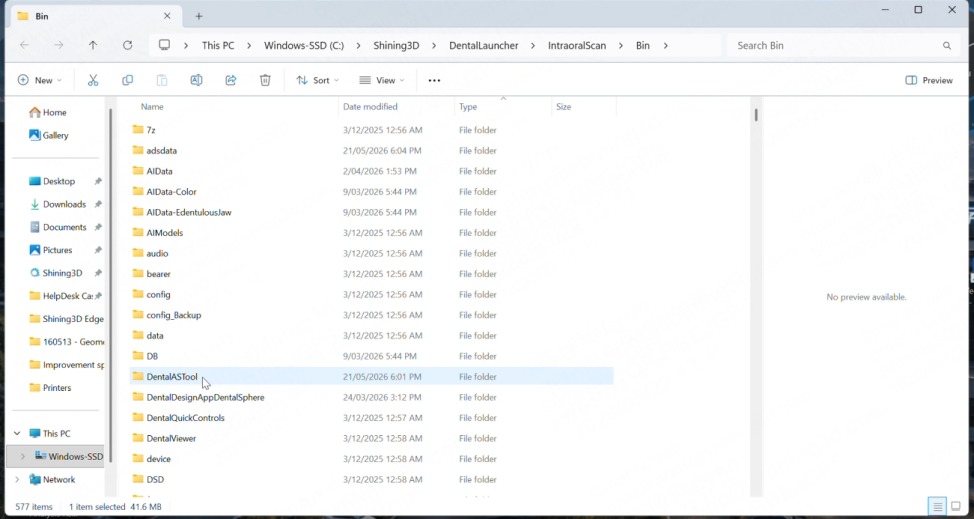Click the Delete trash icon
The image size is (974, 519).
tap(265, 80)
